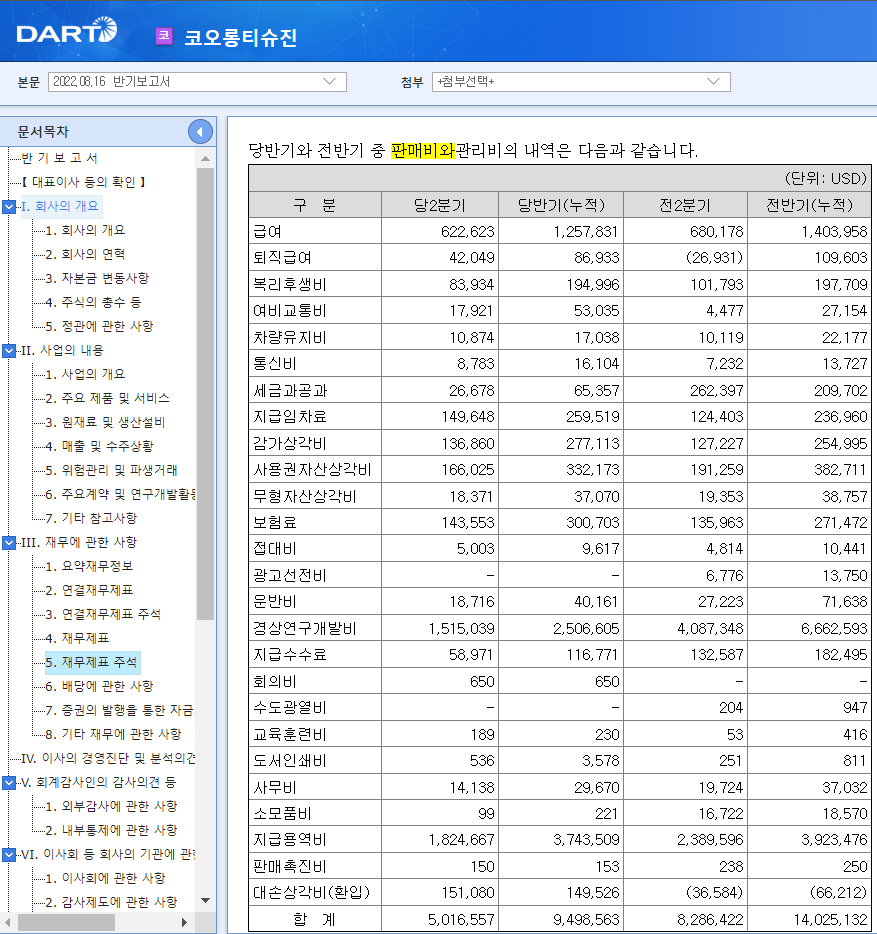
Task: Open the +첨부선택+ attachment dropdown
Action: pyautogui.click(x=712, y=82)
